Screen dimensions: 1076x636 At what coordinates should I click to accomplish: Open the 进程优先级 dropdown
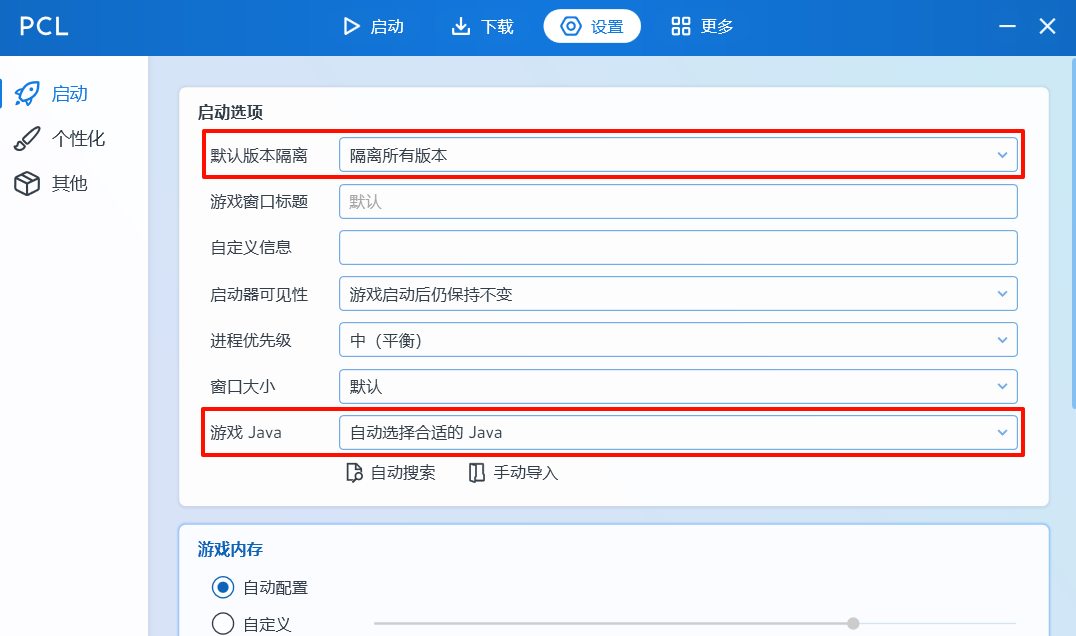(678, 340)
